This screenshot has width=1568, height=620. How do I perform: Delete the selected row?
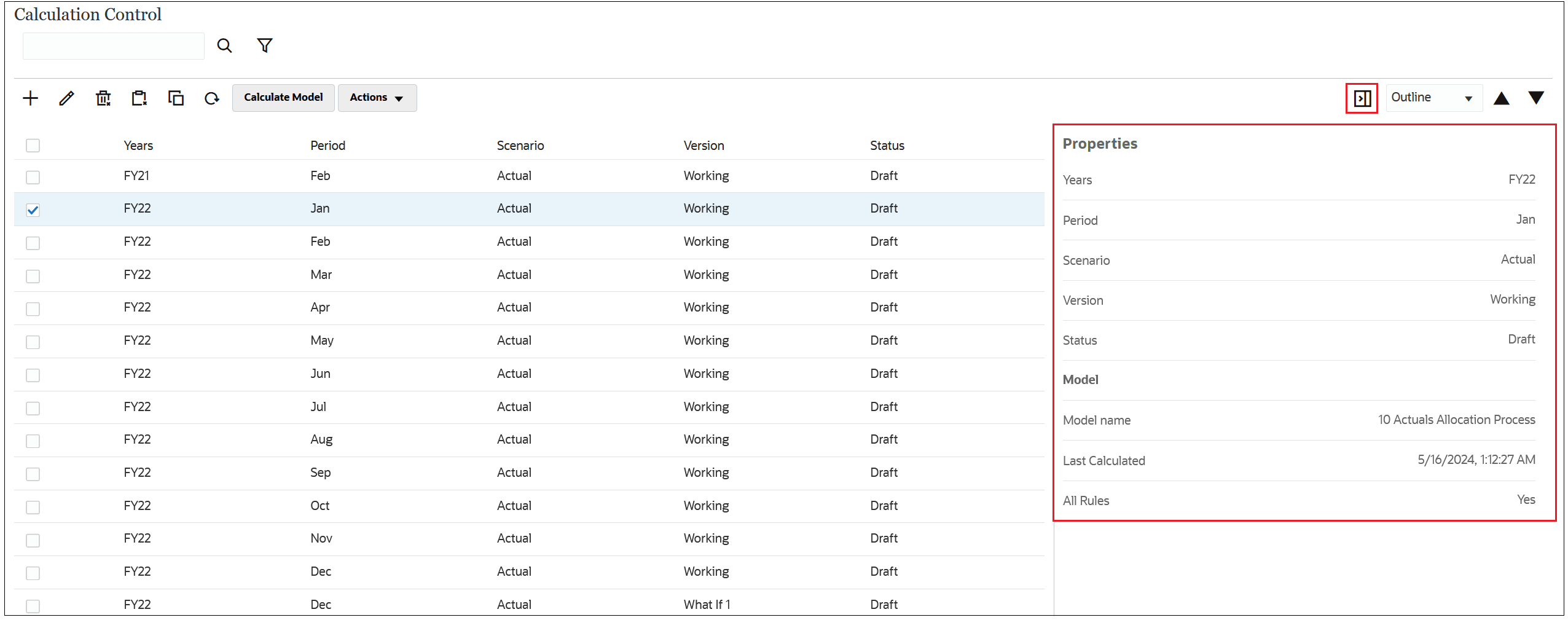pyautogui.click(x=103, y=98)
